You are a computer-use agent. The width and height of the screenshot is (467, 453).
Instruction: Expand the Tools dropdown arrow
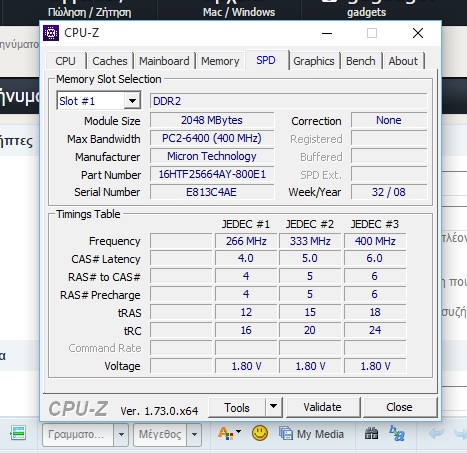[x=273, y=407]
